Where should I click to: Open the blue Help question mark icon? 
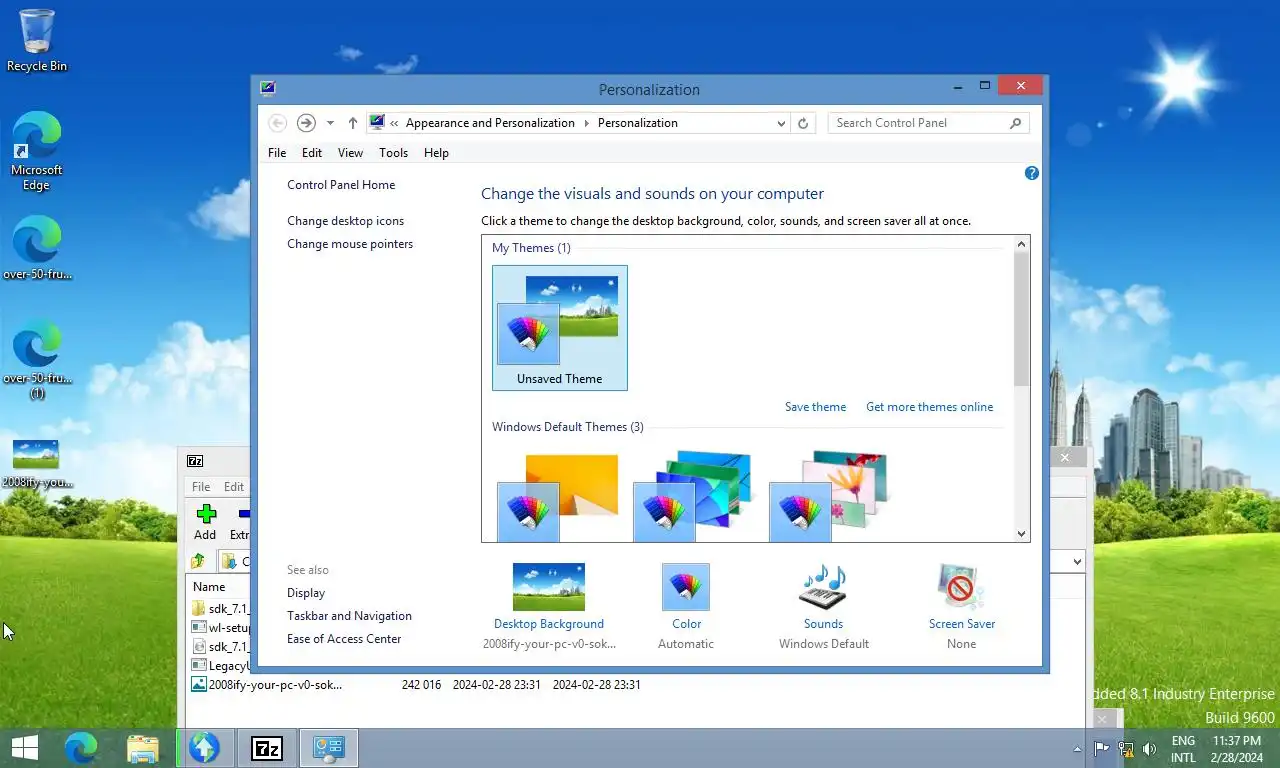pos(1032,173)
